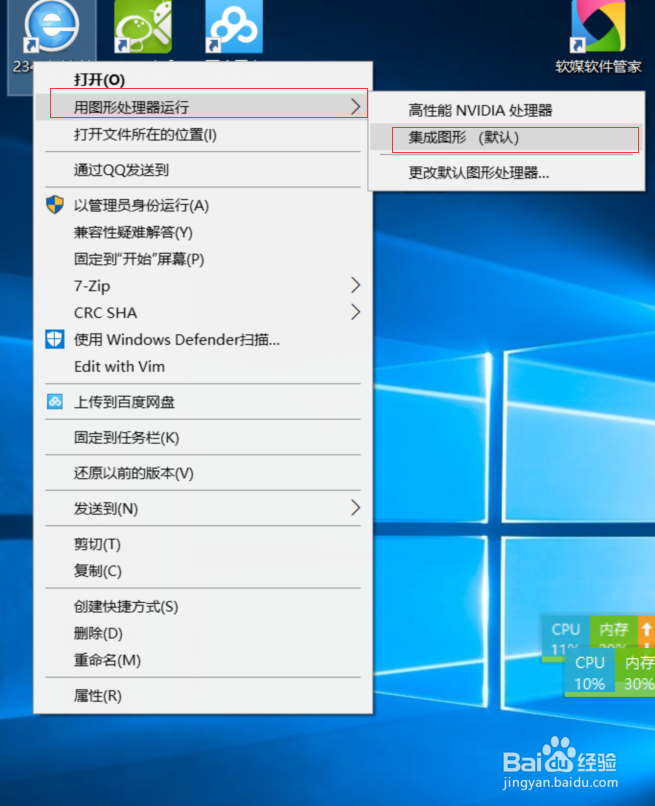This screenshot has width=655, height=806.
Task: Choose 还原以前的版本(V)
Action: coord(203,472)
